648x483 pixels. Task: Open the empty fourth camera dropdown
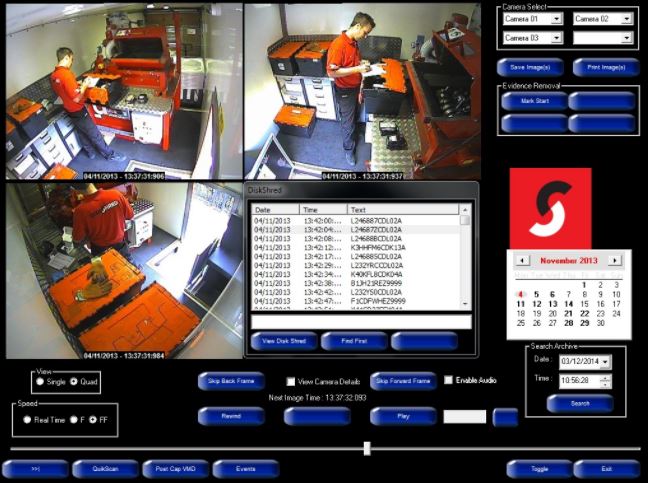(627, 38)
